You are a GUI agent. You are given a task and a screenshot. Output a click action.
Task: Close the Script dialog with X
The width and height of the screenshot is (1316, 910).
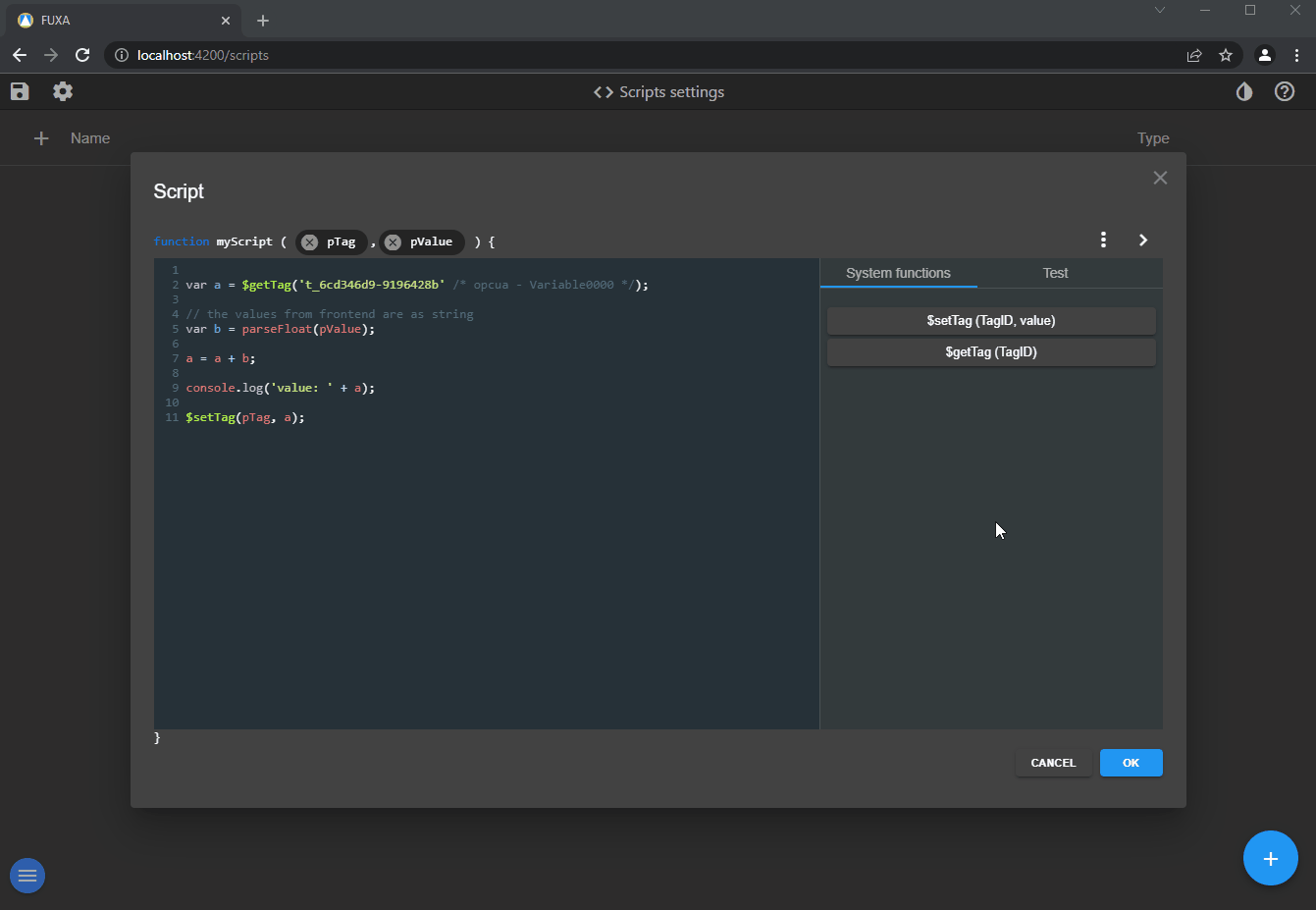[1160, 178]
